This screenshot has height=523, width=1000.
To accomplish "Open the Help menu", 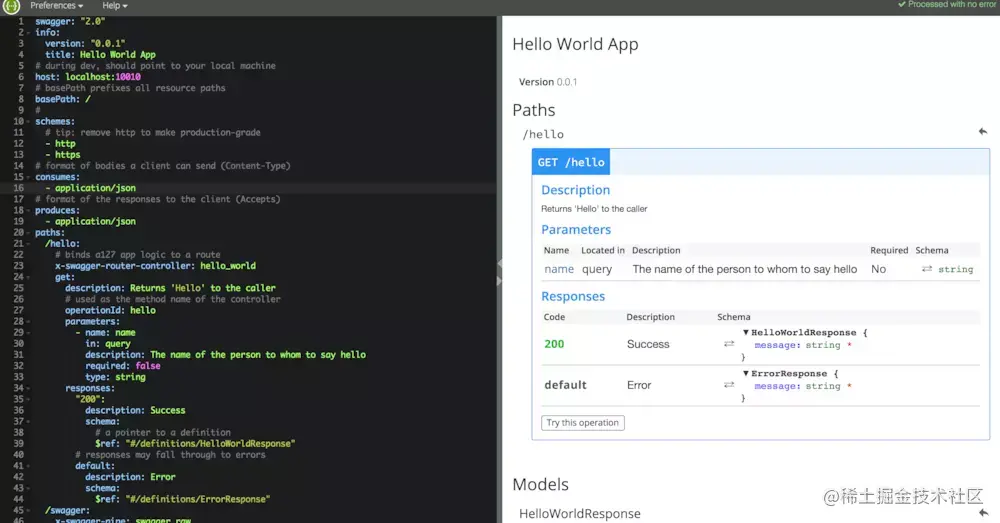I will tap(115, 6).
